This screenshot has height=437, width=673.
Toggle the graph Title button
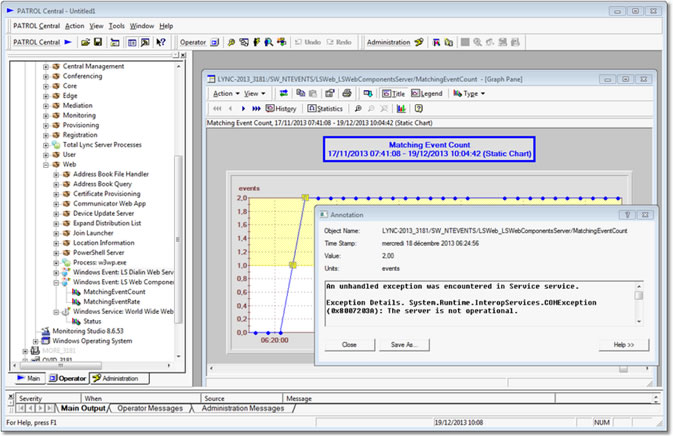392,93
